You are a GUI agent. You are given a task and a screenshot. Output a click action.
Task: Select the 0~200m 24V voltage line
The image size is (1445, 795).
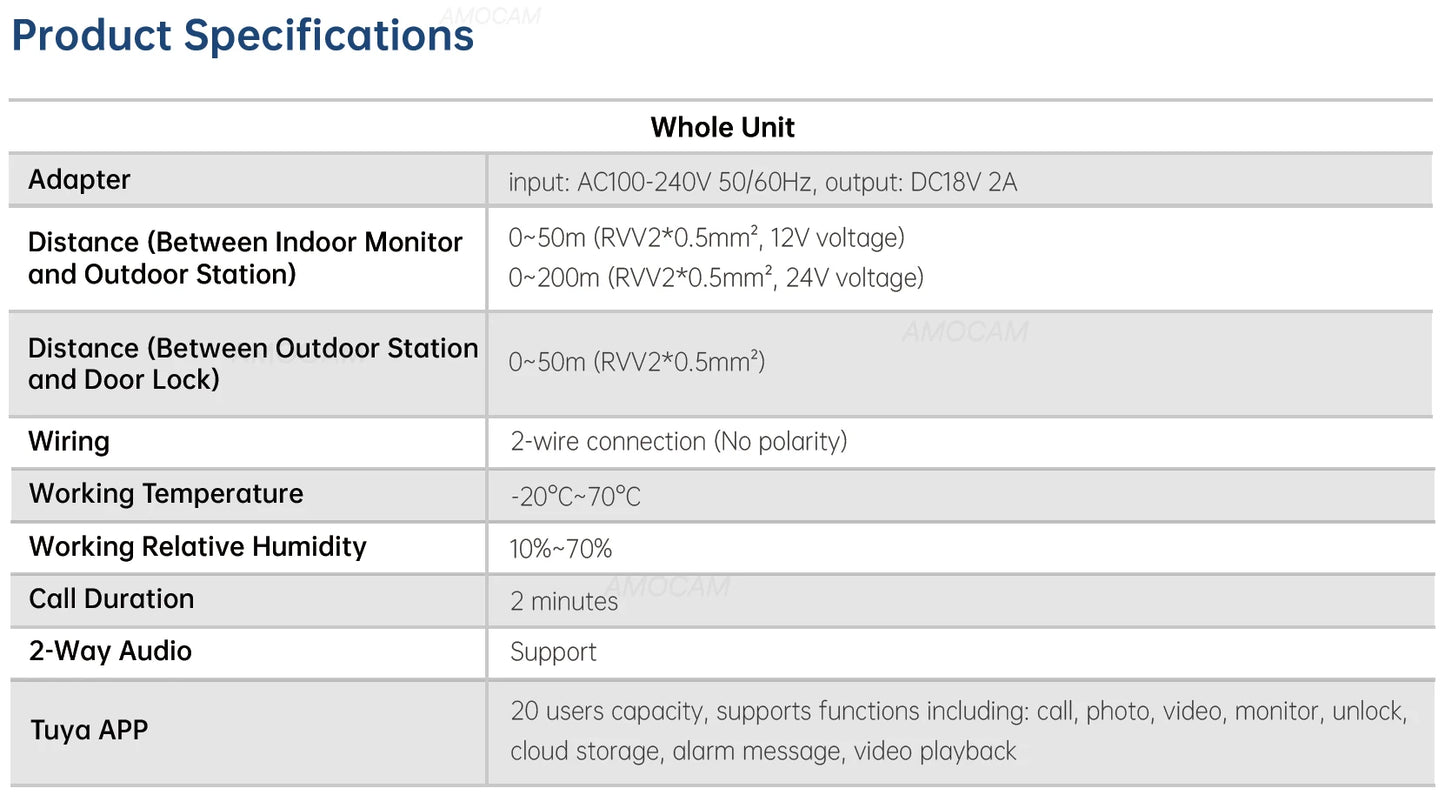(x=715, y=278)
